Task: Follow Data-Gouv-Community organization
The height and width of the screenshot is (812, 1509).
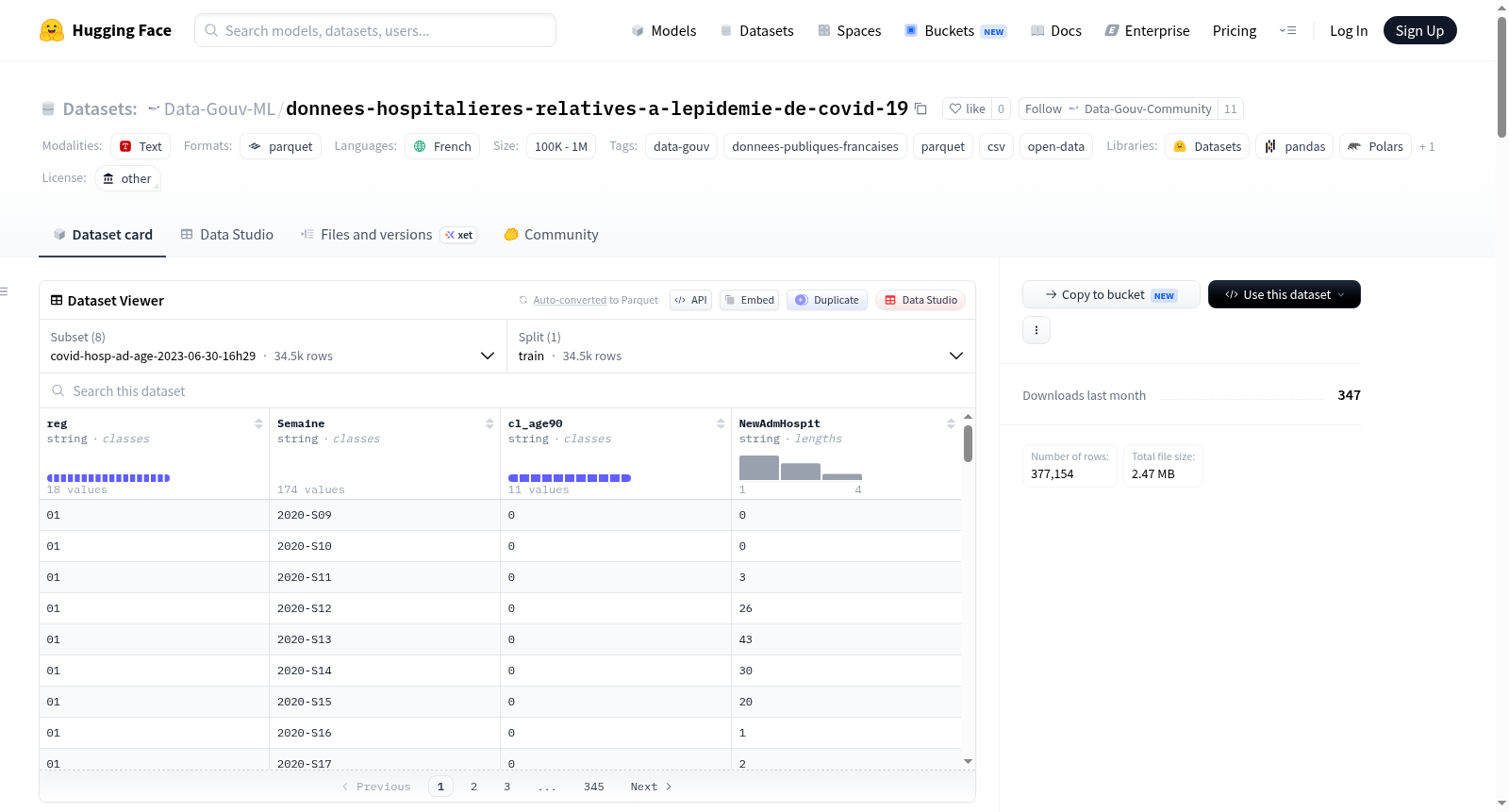Action: (x=1118, y=109)
